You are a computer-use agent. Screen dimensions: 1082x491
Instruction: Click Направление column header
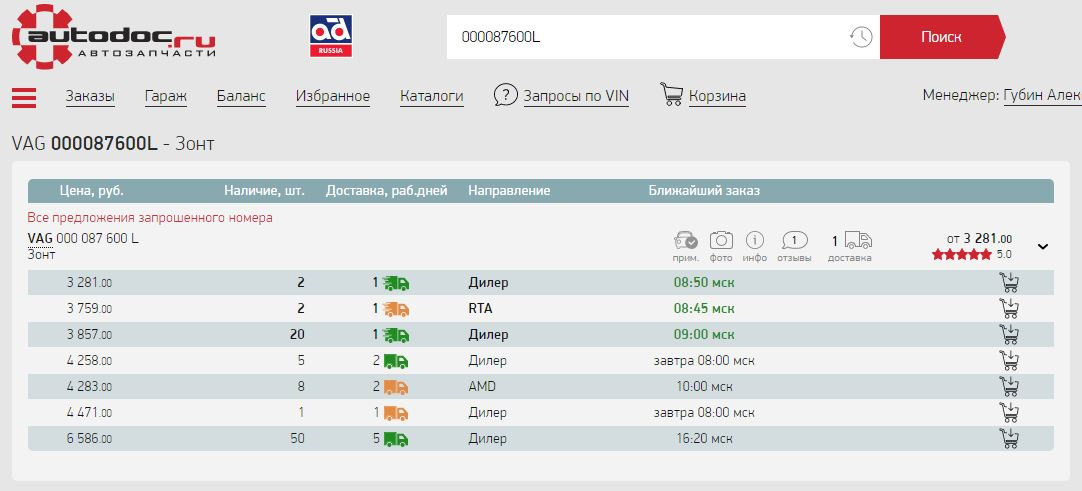click(x=509, y=190)
